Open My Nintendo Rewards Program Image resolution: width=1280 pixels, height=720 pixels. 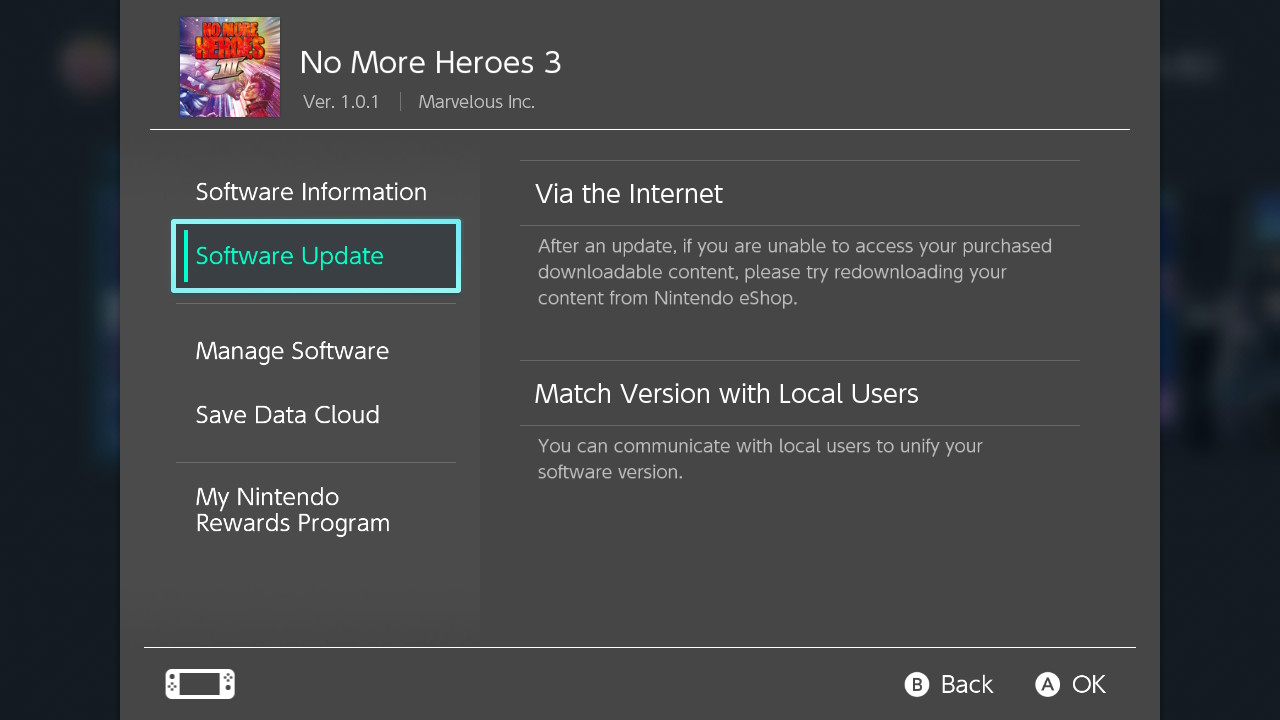(293, 509)
